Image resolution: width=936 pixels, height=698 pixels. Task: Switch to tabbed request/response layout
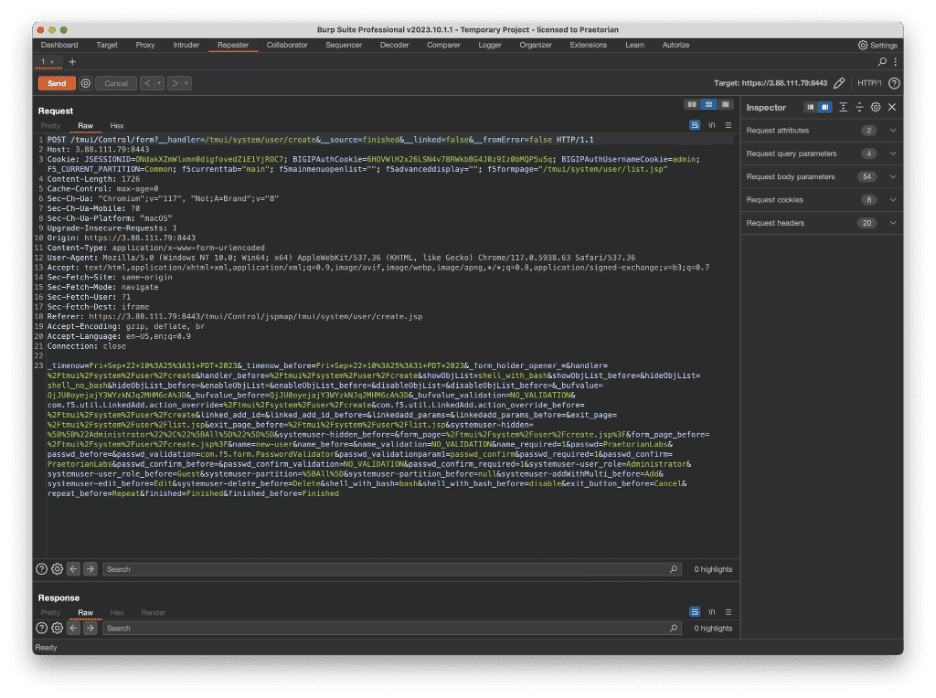pos(725,104)
